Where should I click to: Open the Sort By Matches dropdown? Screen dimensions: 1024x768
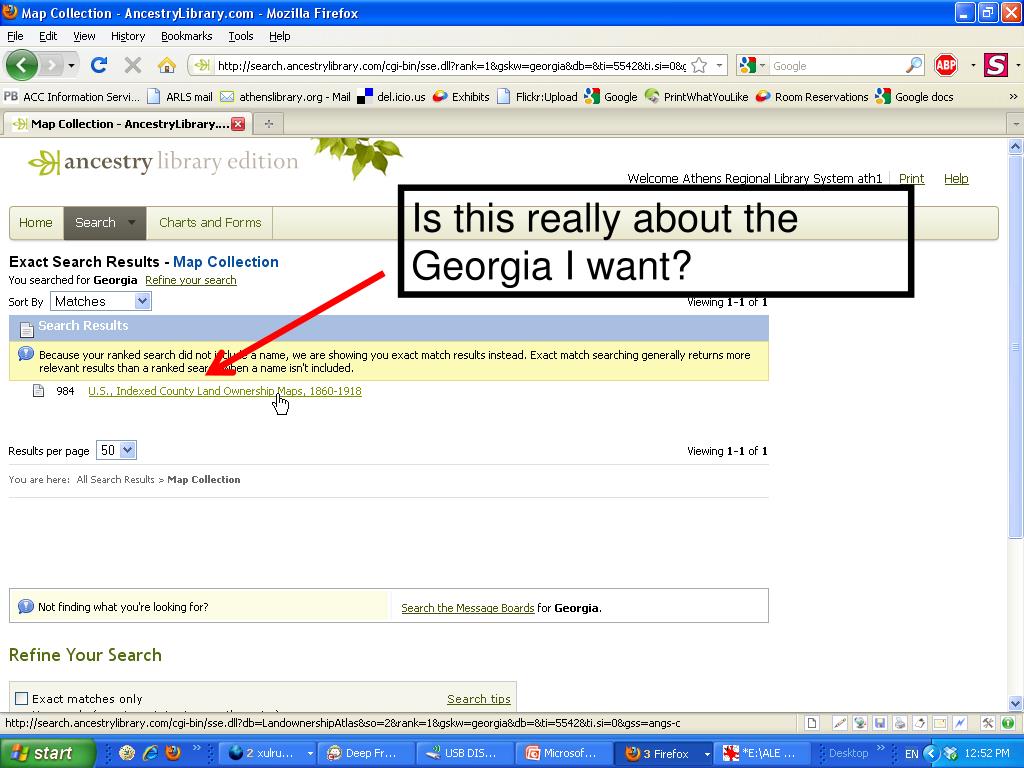coord(101,301)
